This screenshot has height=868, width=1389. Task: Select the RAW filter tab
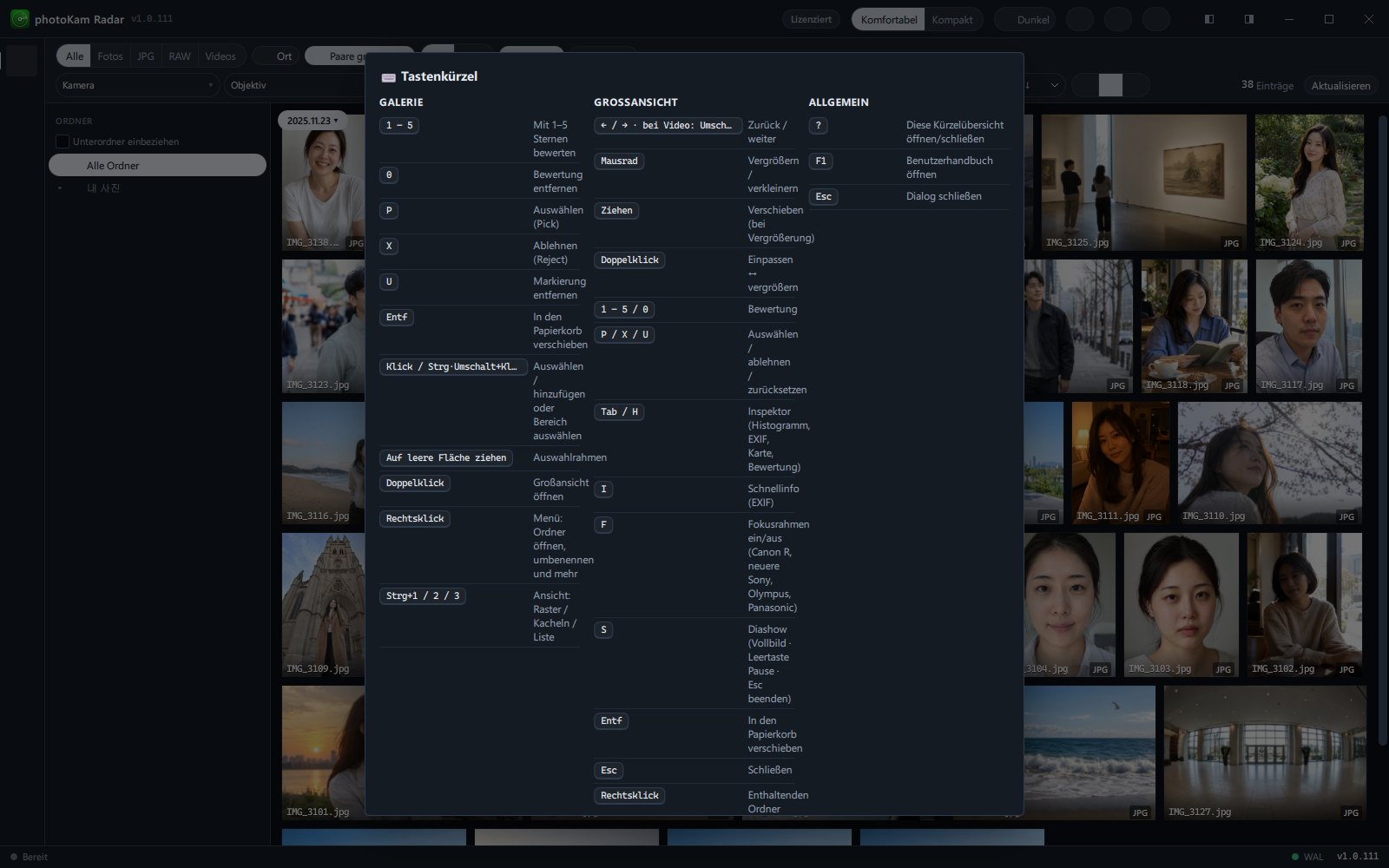click(x=180, y=56)
